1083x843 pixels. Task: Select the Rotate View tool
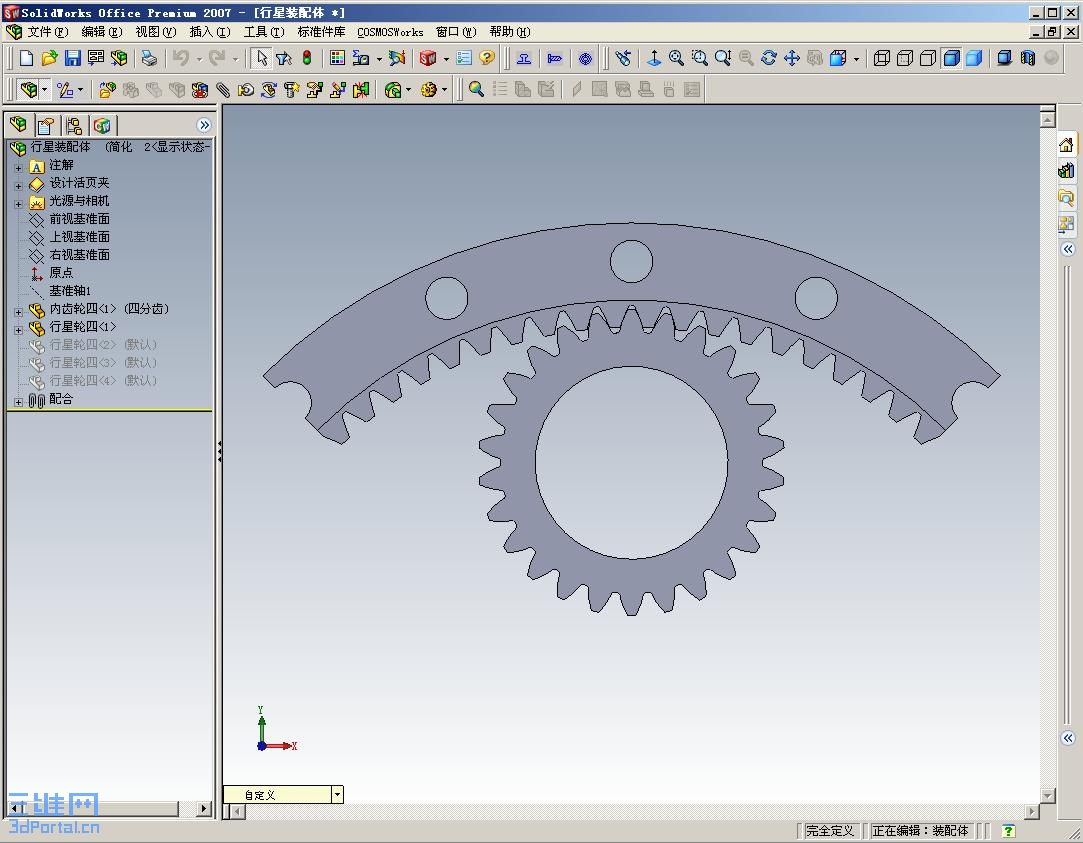[769, 58]
